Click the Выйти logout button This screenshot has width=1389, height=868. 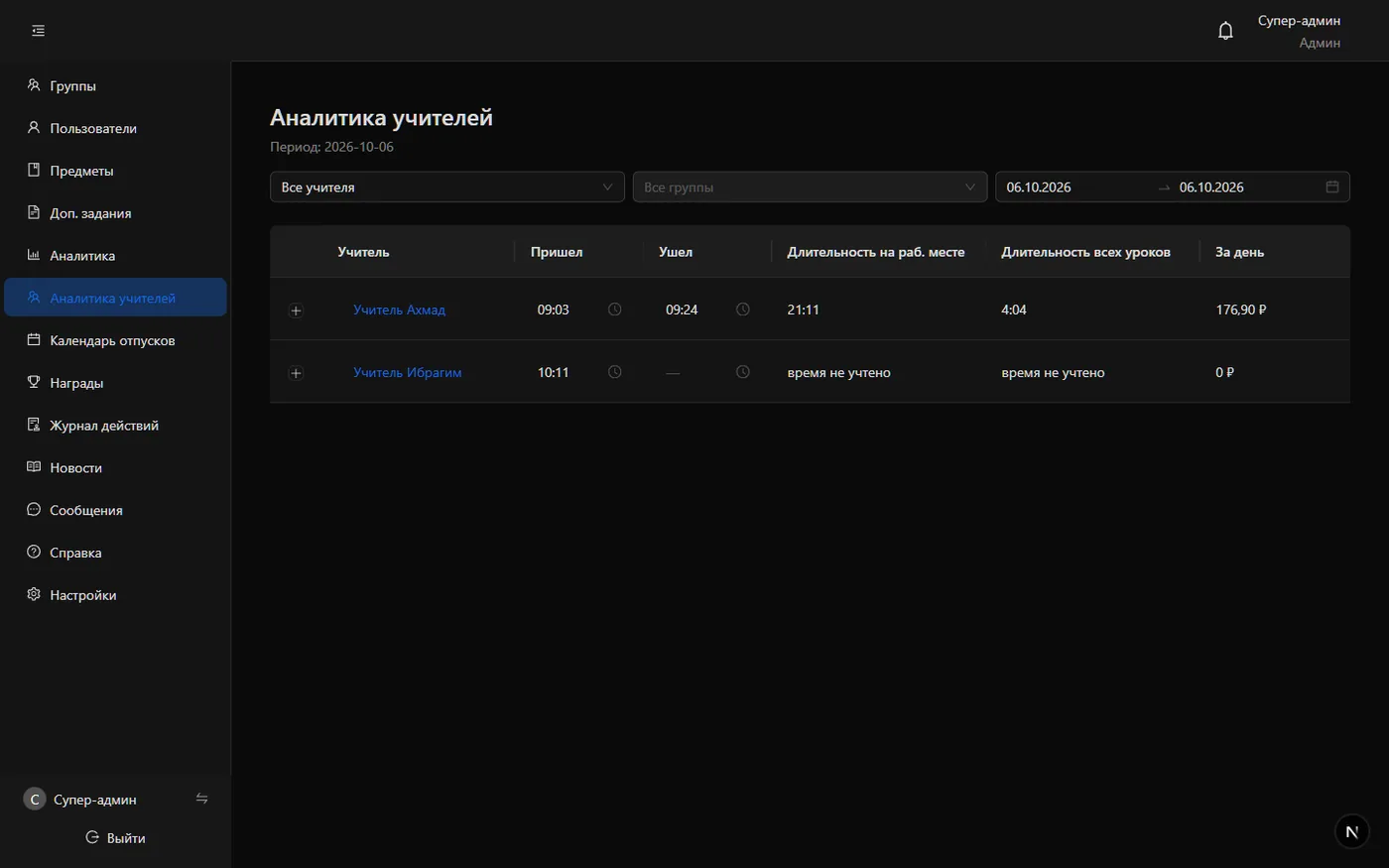[x=115, y=837]
